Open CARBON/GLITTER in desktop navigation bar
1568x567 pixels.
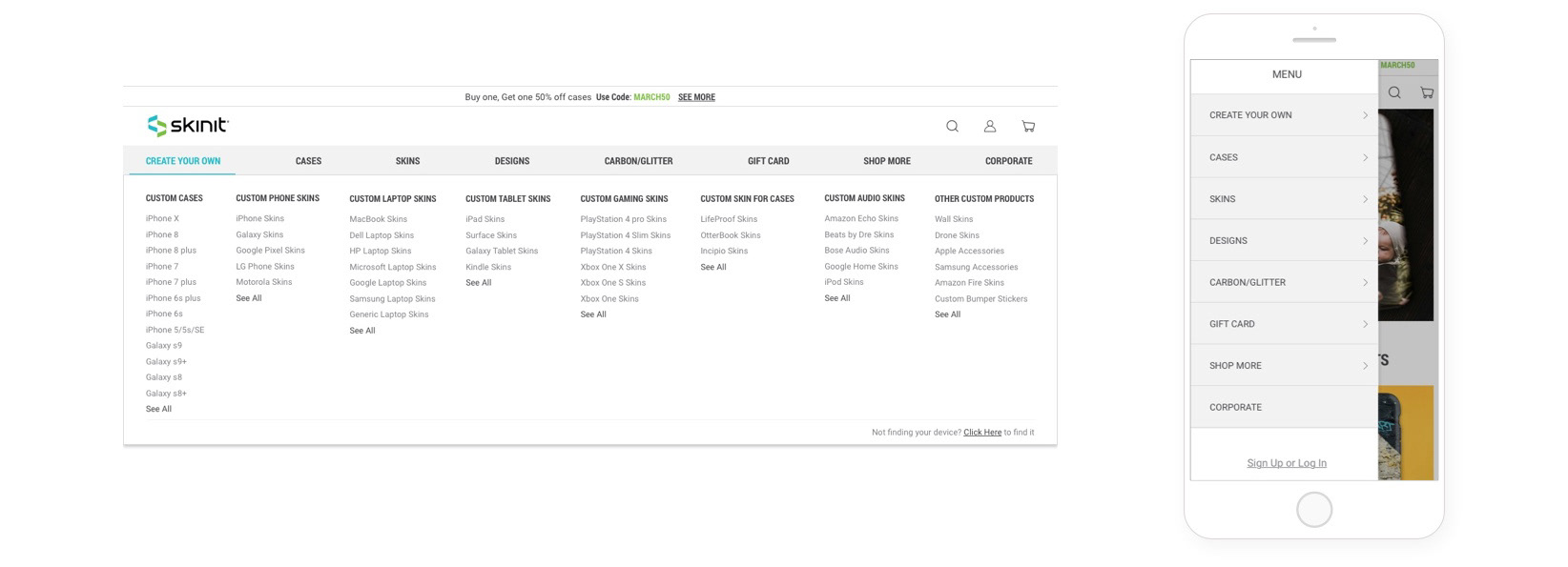pyautogui.click(x=639, y=161)
